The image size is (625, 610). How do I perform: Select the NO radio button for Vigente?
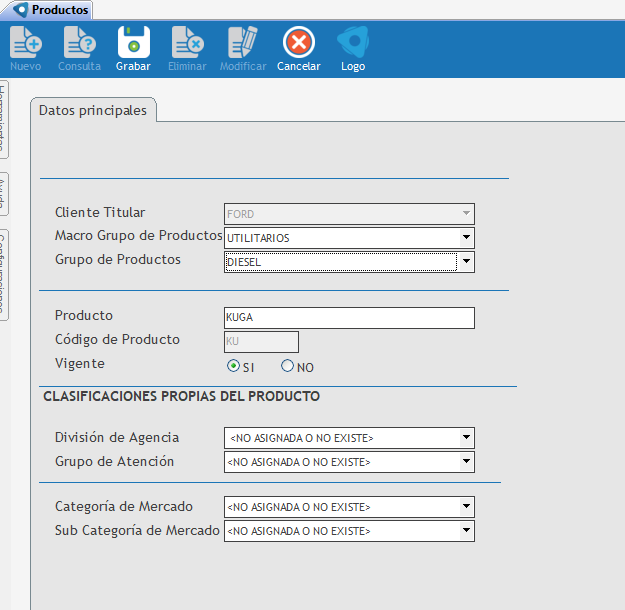(288, 366)
